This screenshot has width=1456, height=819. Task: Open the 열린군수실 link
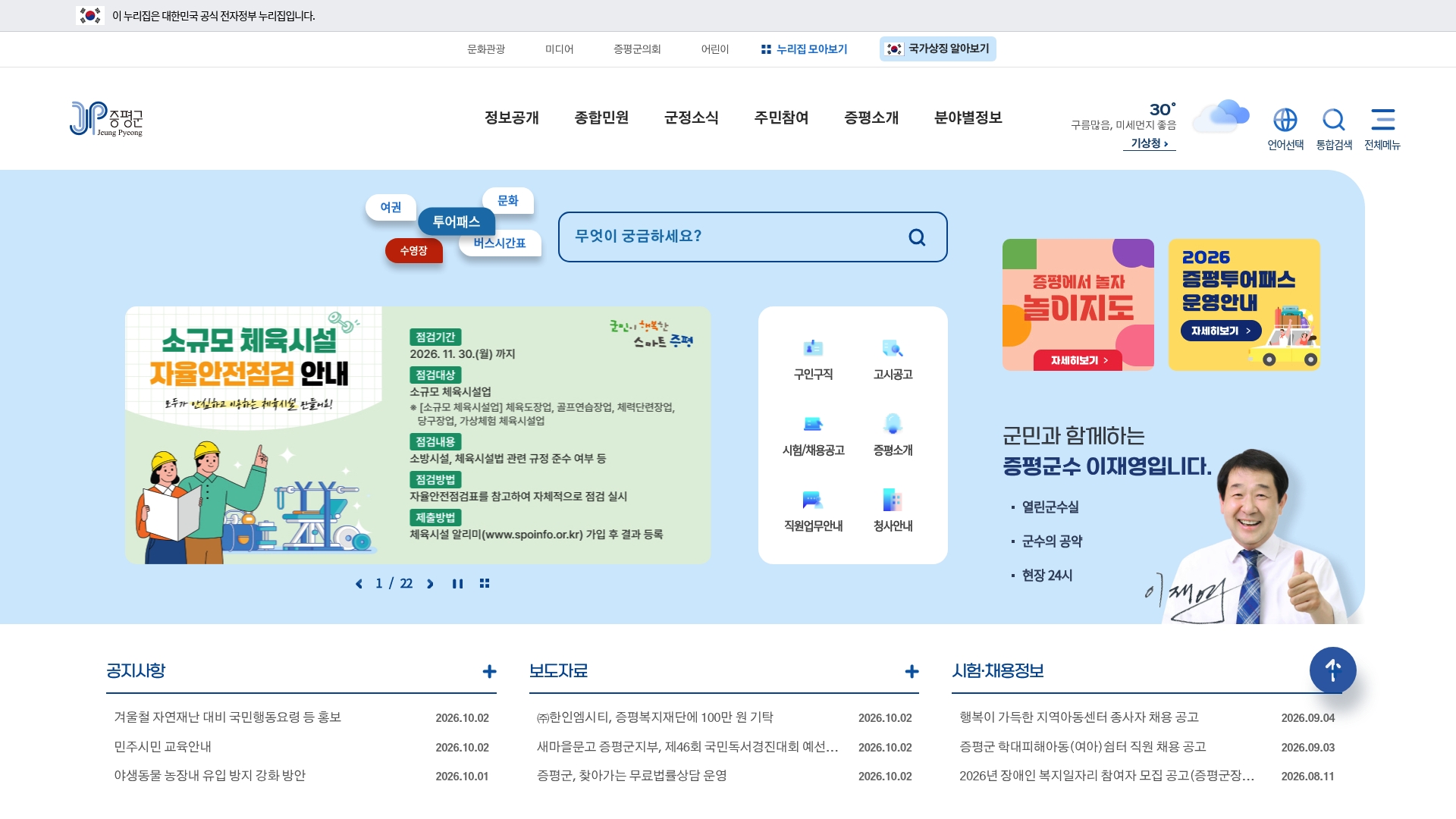[x=1050, y=507]
